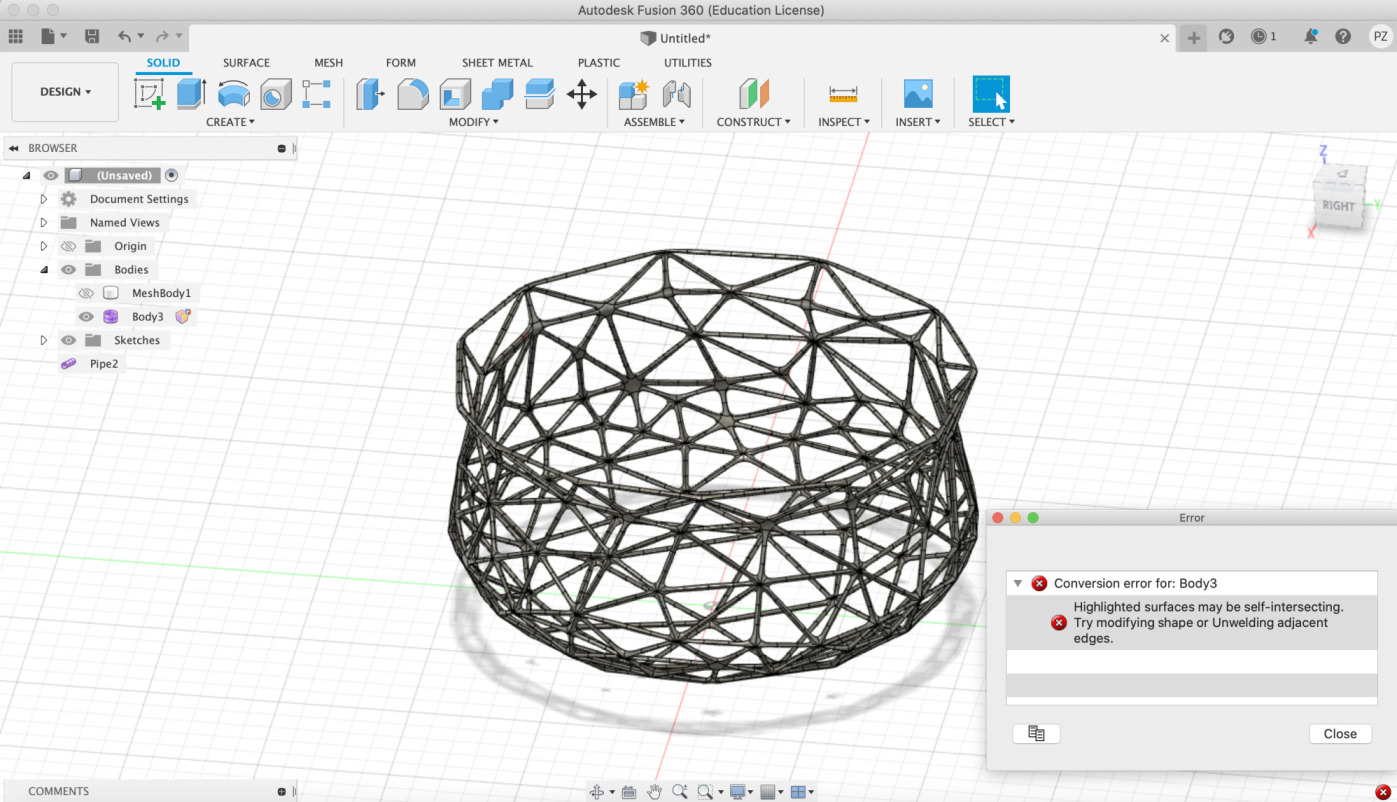The image size is (1397, 802).
Task: Click the Save icon
Action: [92, 37]
